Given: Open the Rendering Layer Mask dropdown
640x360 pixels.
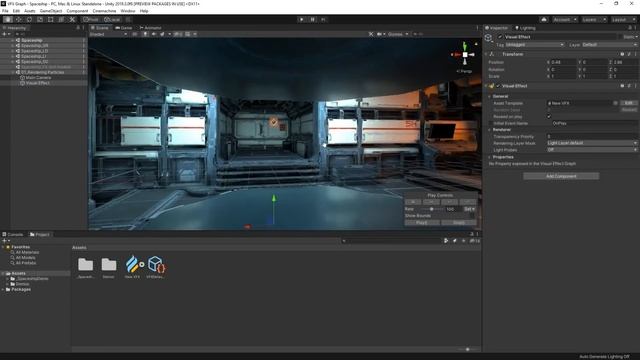Looking at the screenshot, I should [x=592, y=143].
